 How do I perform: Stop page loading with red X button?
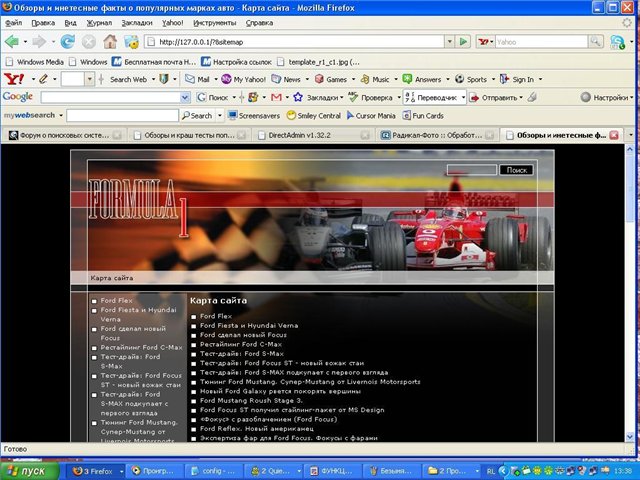[89, 41]
